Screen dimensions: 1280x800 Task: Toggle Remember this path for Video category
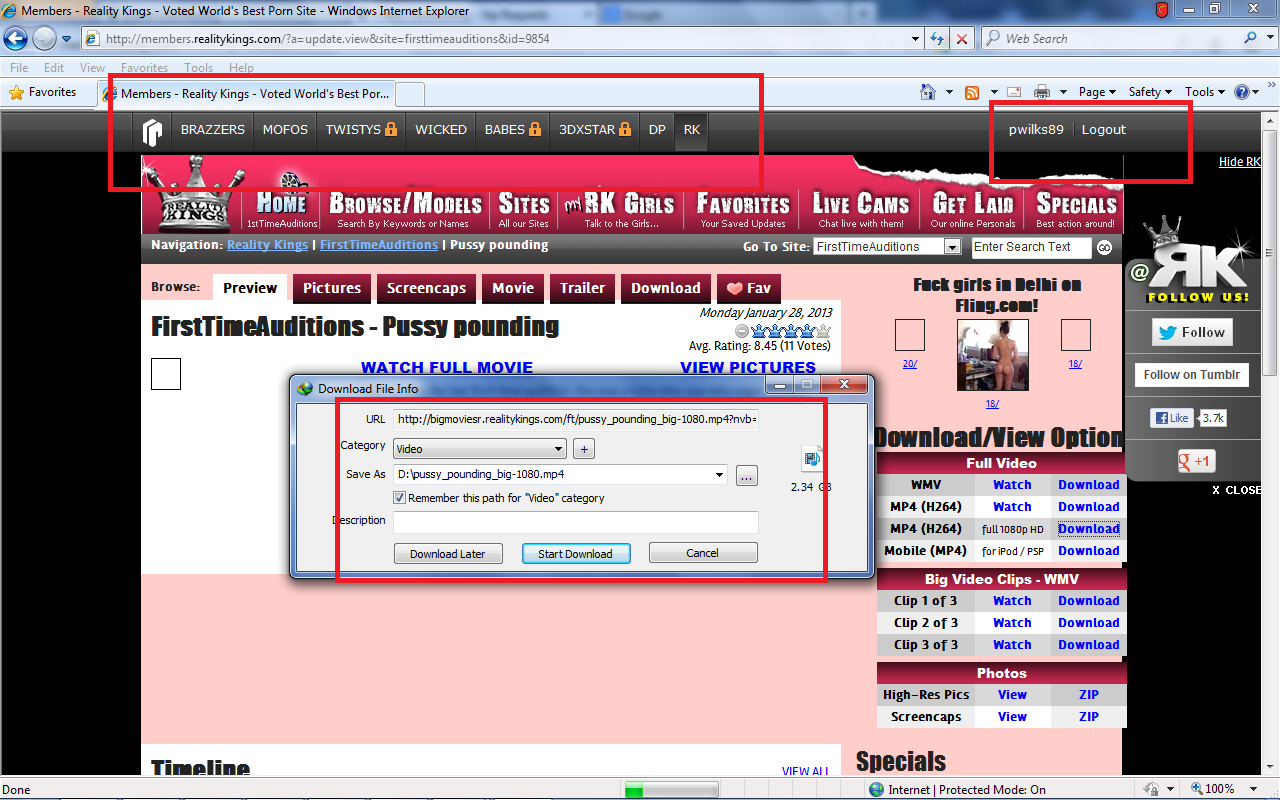click(x=400, y=498)
